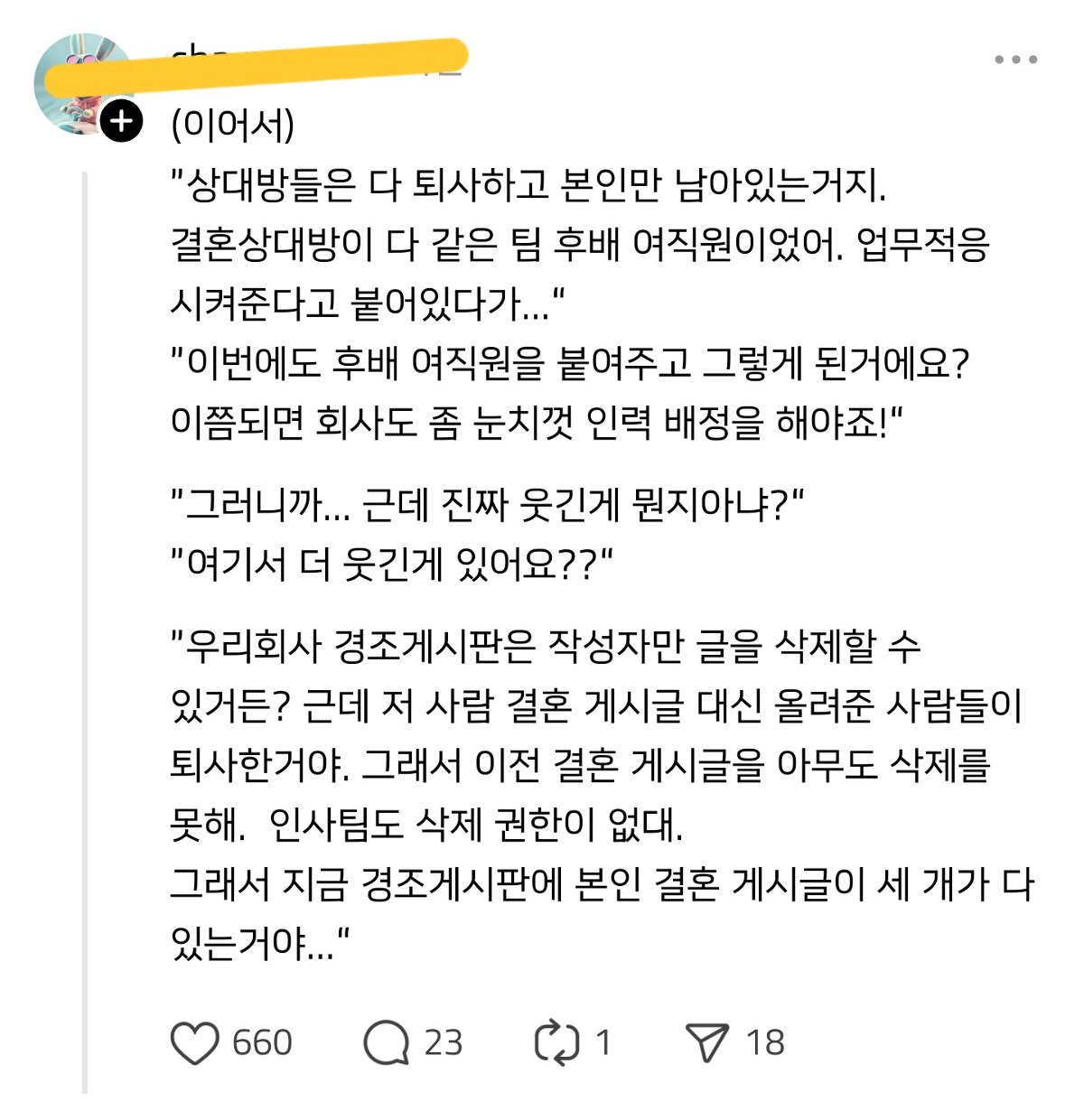Follow the author via the plus badge
The width and height of the screenshot is (1084, 1120).
(121, 120)
